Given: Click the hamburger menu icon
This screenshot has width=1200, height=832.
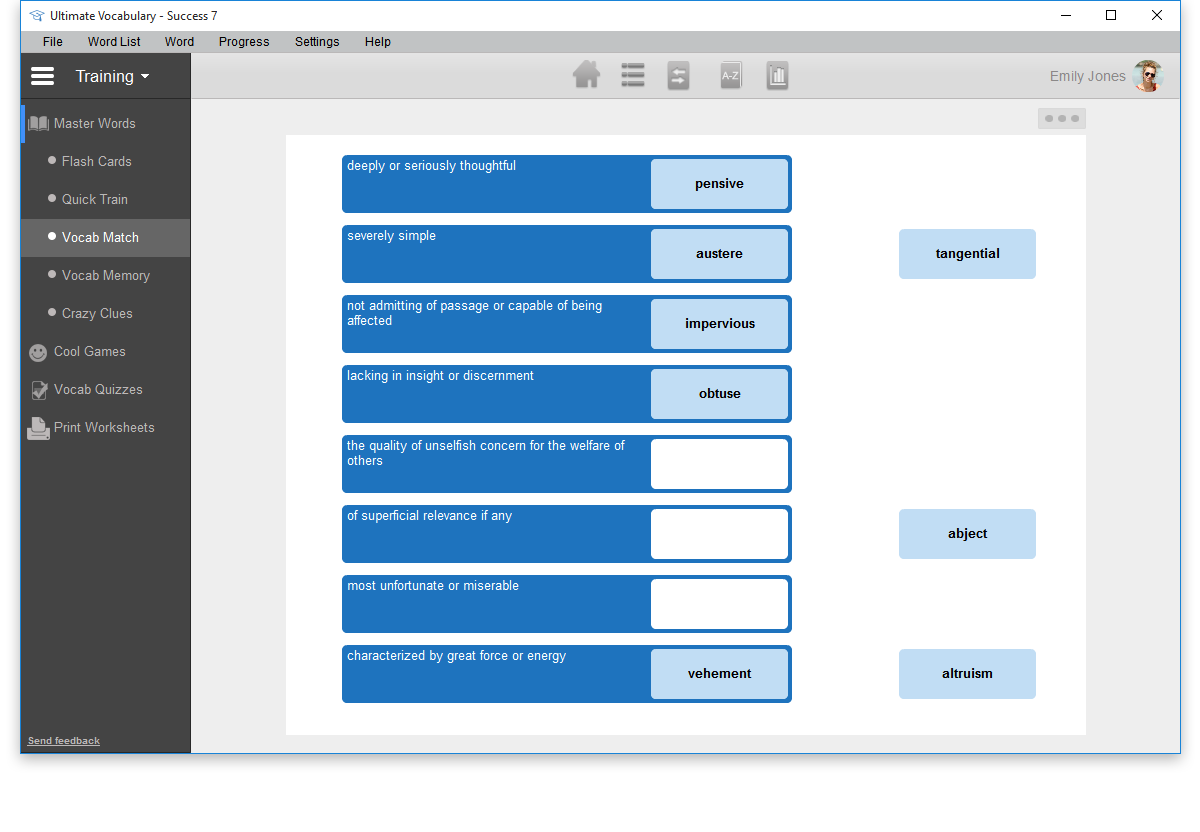Looking at the screenshot, I should coord(43,76).
